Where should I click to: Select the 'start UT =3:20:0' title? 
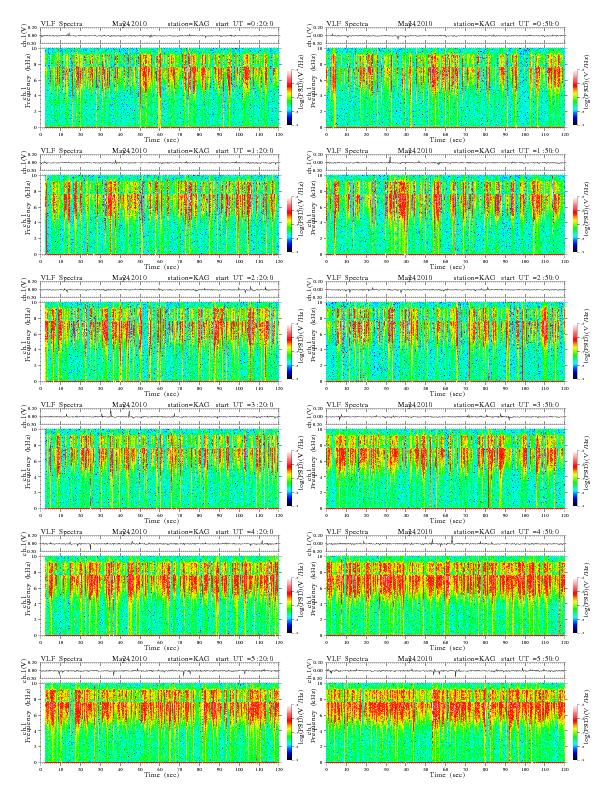[x=244, y=405]
